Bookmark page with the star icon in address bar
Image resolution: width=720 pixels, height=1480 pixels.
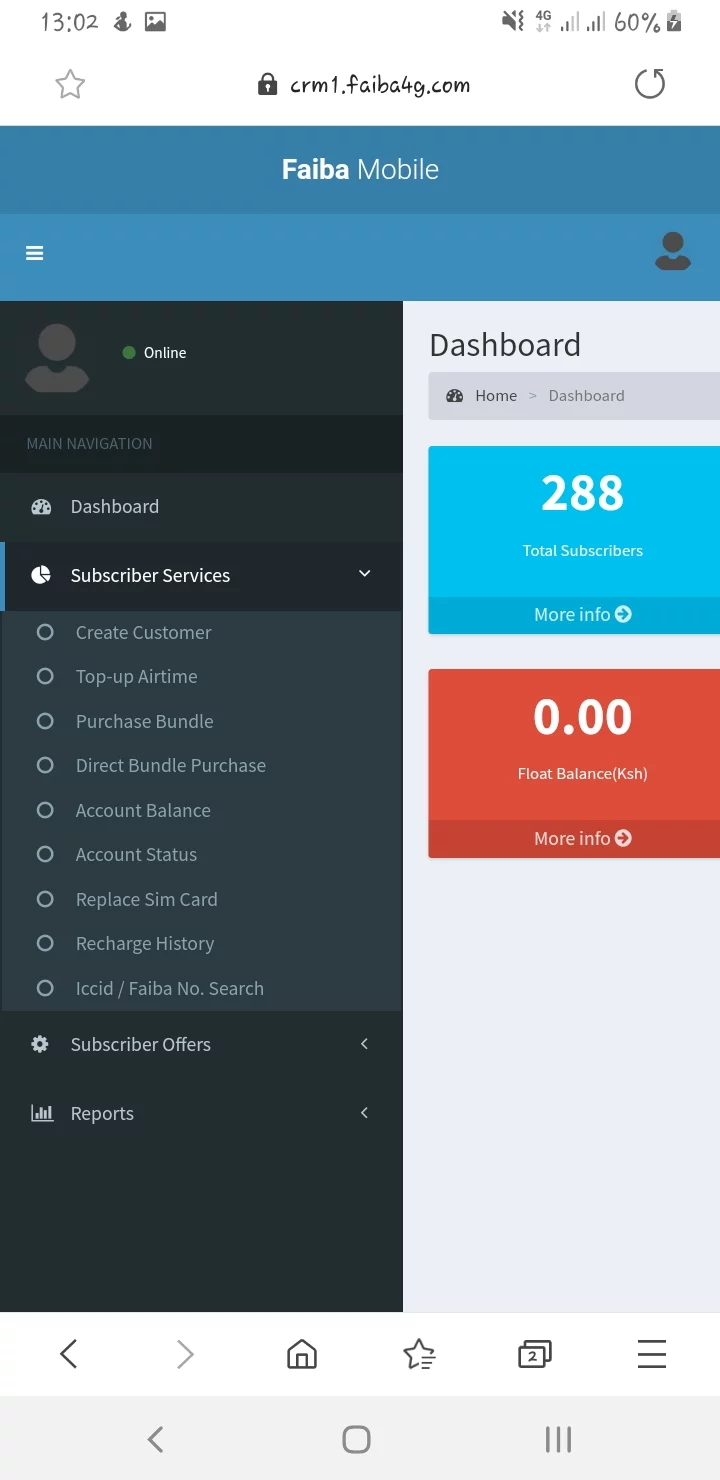(70, 85)
